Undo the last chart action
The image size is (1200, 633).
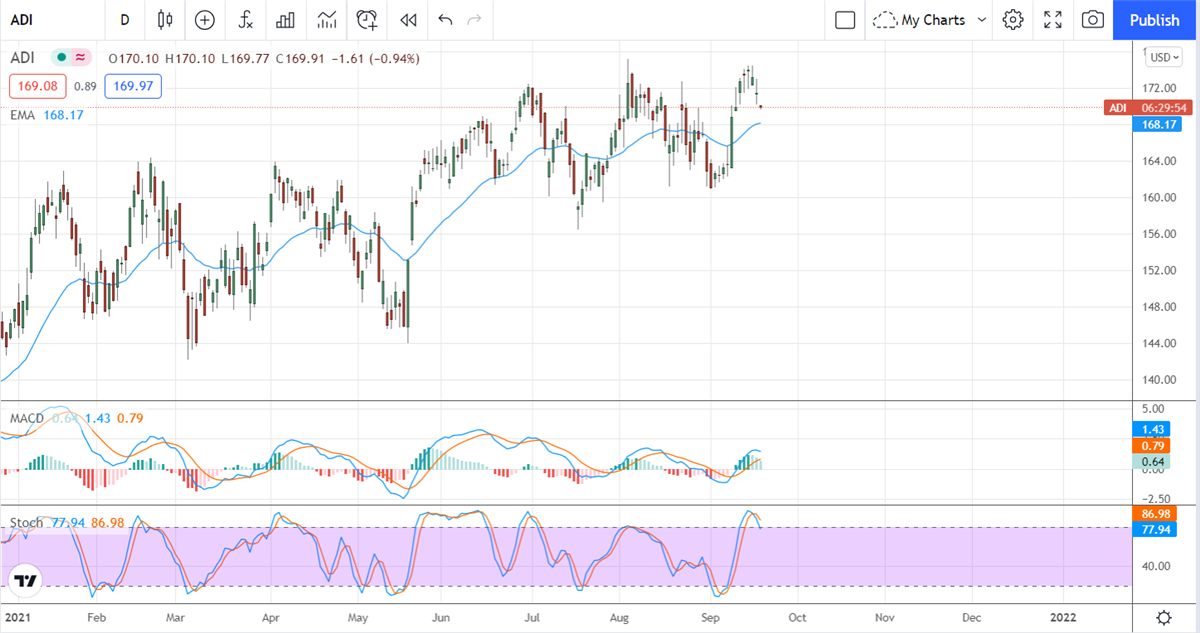click(445, 20)
